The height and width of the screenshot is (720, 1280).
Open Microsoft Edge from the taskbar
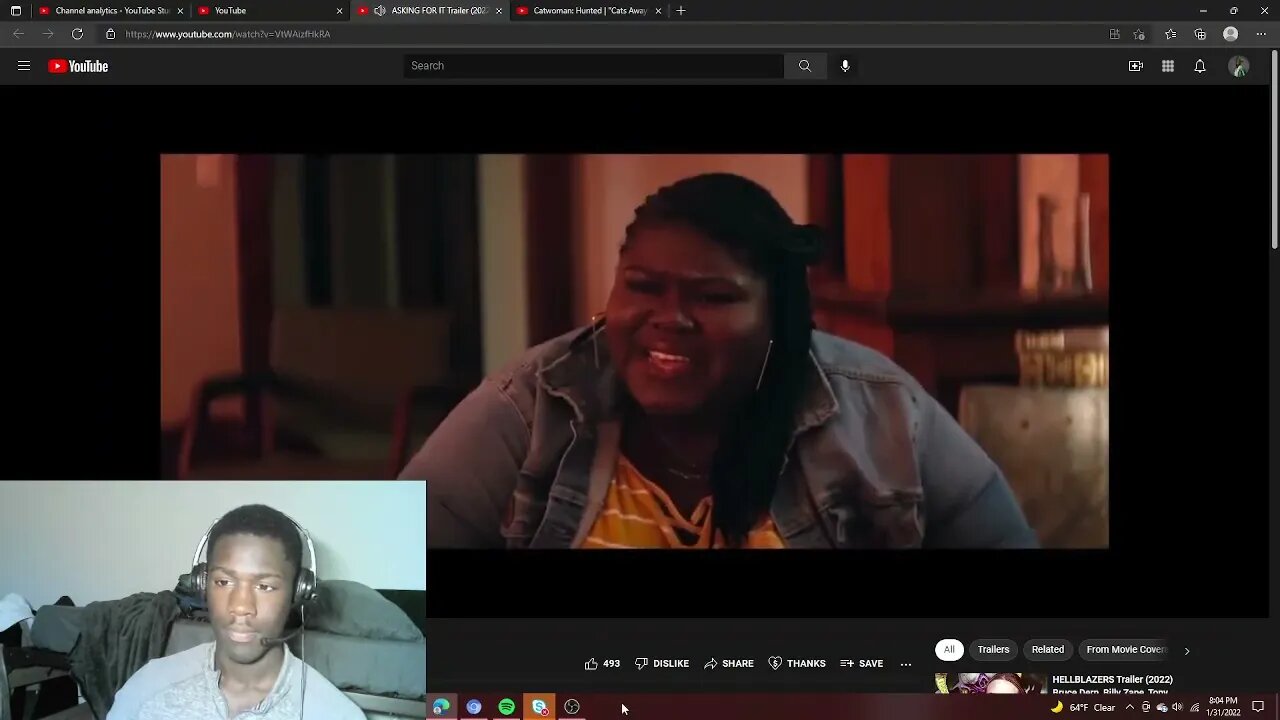point(441,707)
